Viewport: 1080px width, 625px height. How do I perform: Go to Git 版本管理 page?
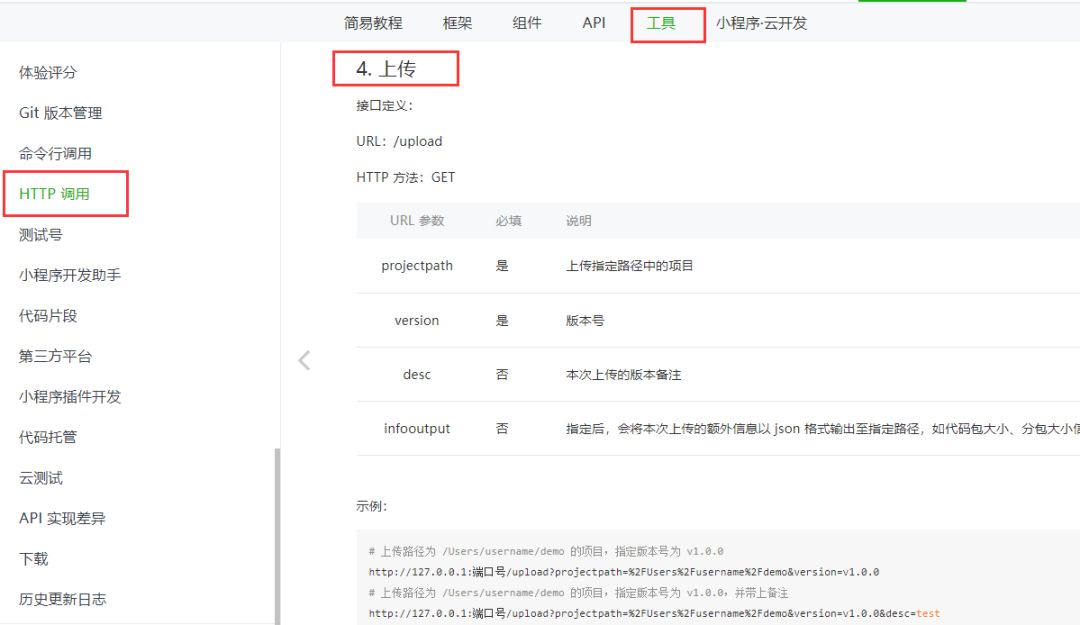(x=60, y=113)
